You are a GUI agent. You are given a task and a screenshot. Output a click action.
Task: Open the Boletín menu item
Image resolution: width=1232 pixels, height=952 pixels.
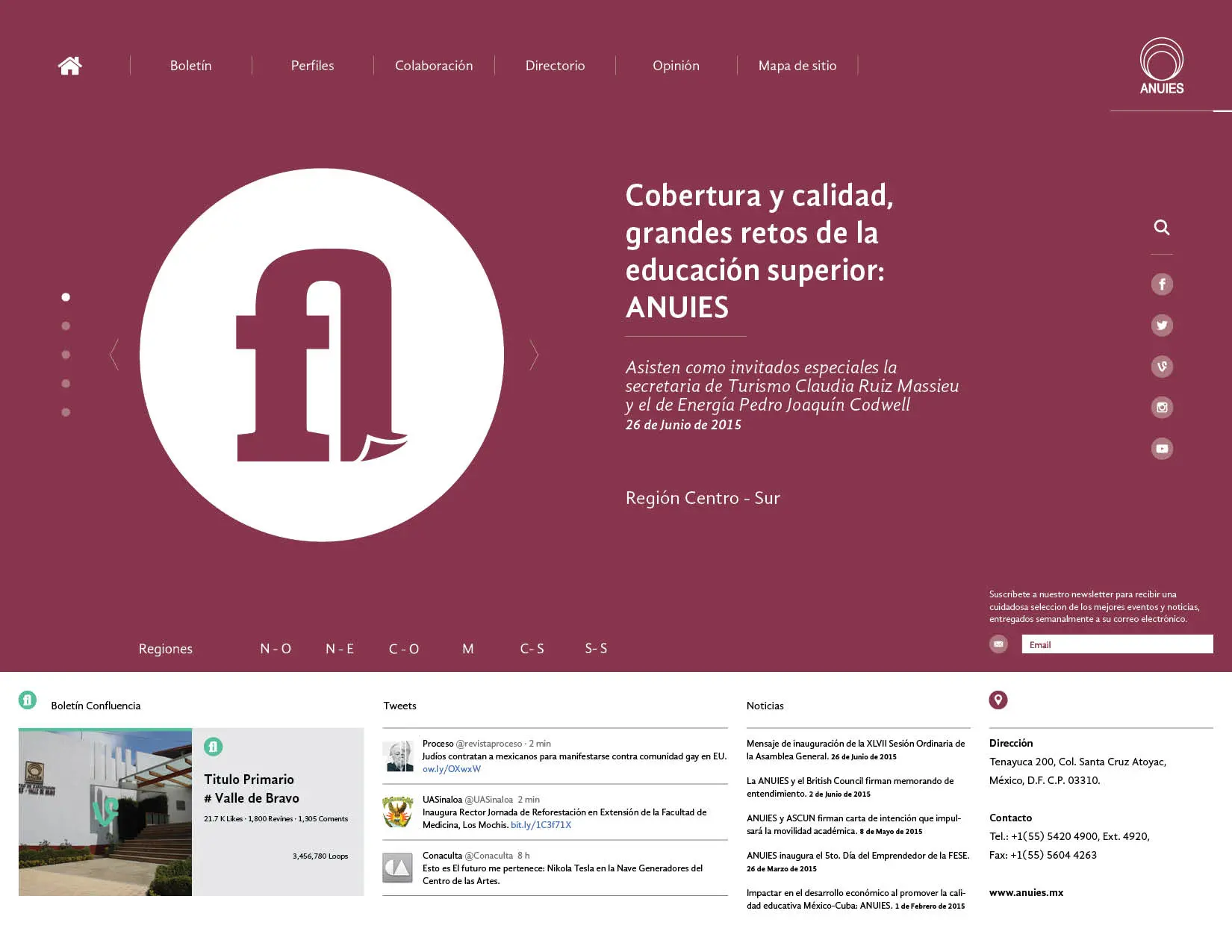(190, 66)
